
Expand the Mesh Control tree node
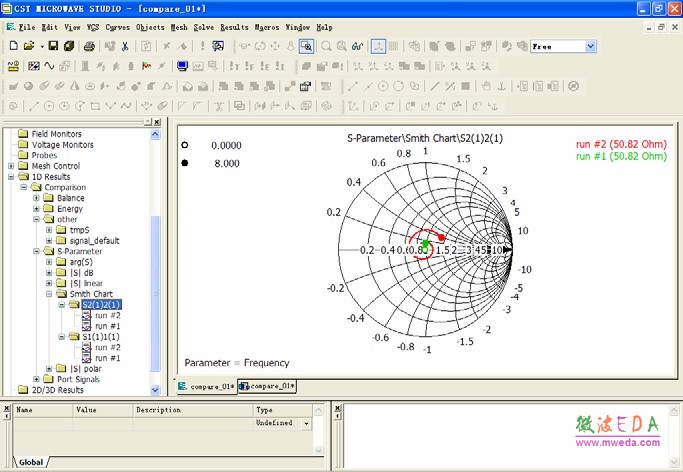pyautogui.click(x=11, y=166)
